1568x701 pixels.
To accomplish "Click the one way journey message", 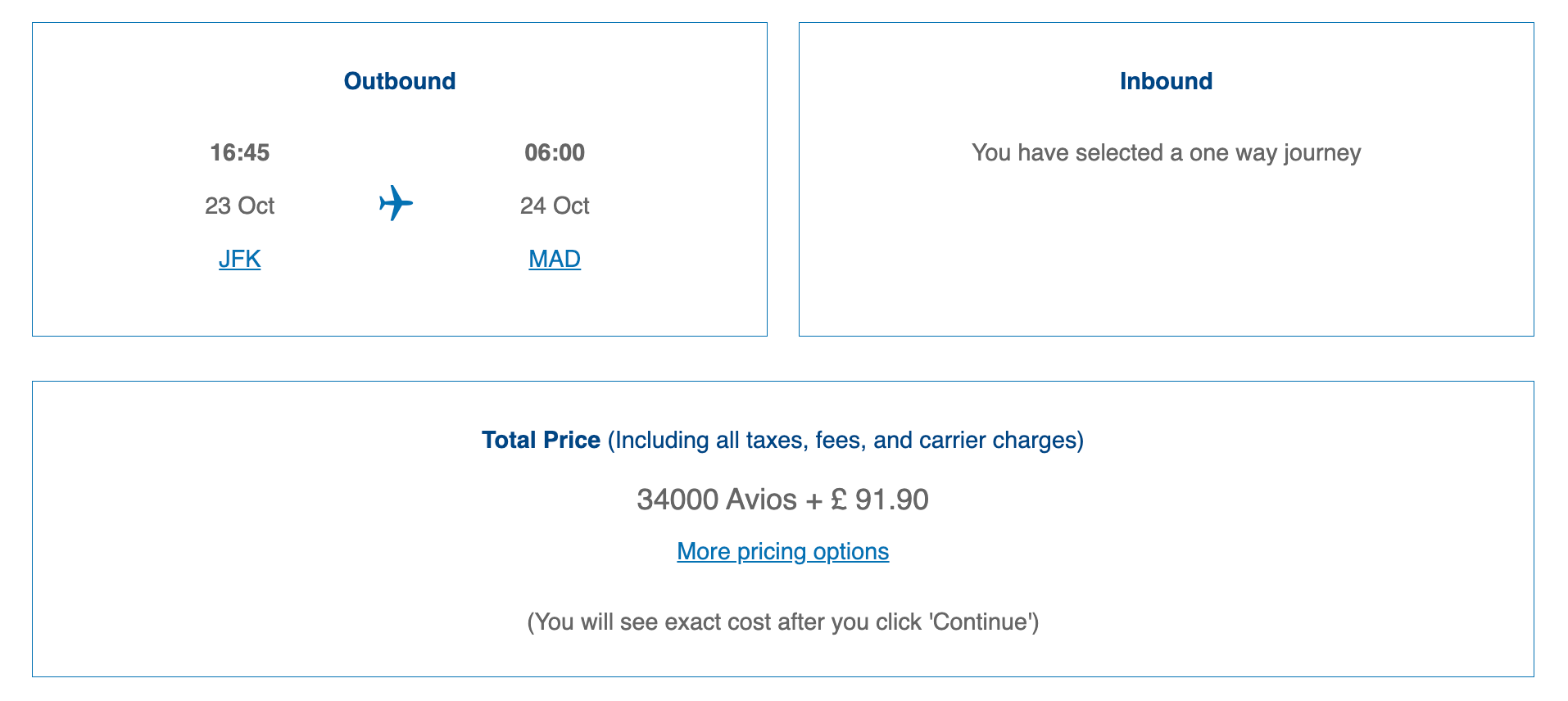I will click(1166, 152).
